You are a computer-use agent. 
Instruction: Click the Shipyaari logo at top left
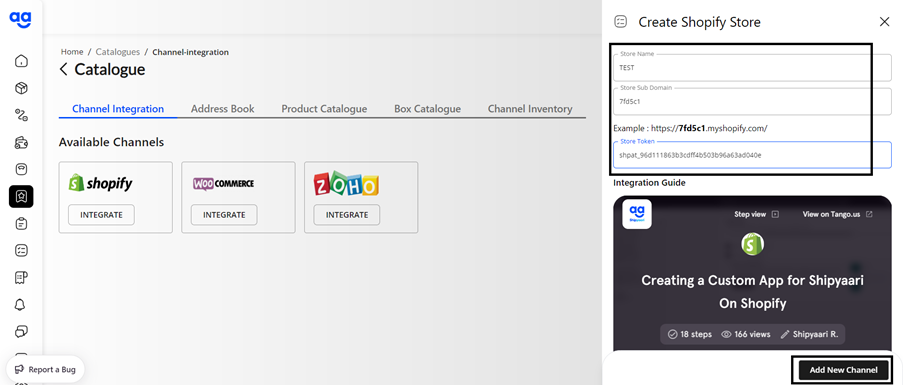click(20, 19)
